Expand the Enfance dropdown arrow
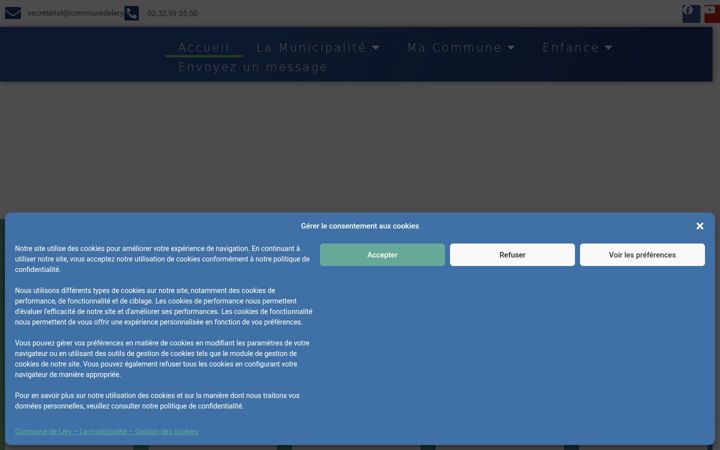Screen dimensions: 720x450 pos(608,48)
